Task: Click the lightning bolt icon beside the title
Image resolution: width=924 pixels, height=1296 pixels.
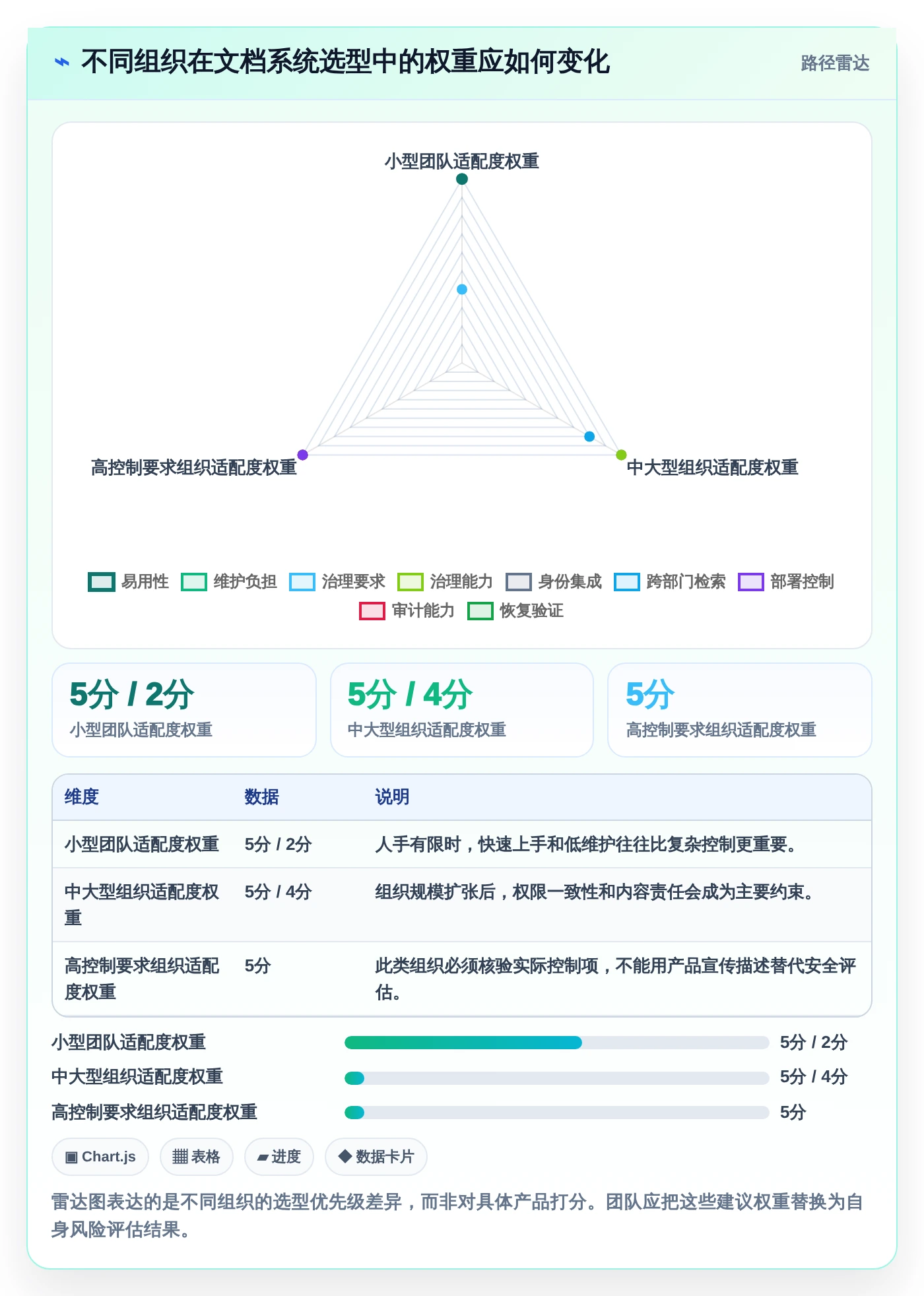Action: point(62,63)
